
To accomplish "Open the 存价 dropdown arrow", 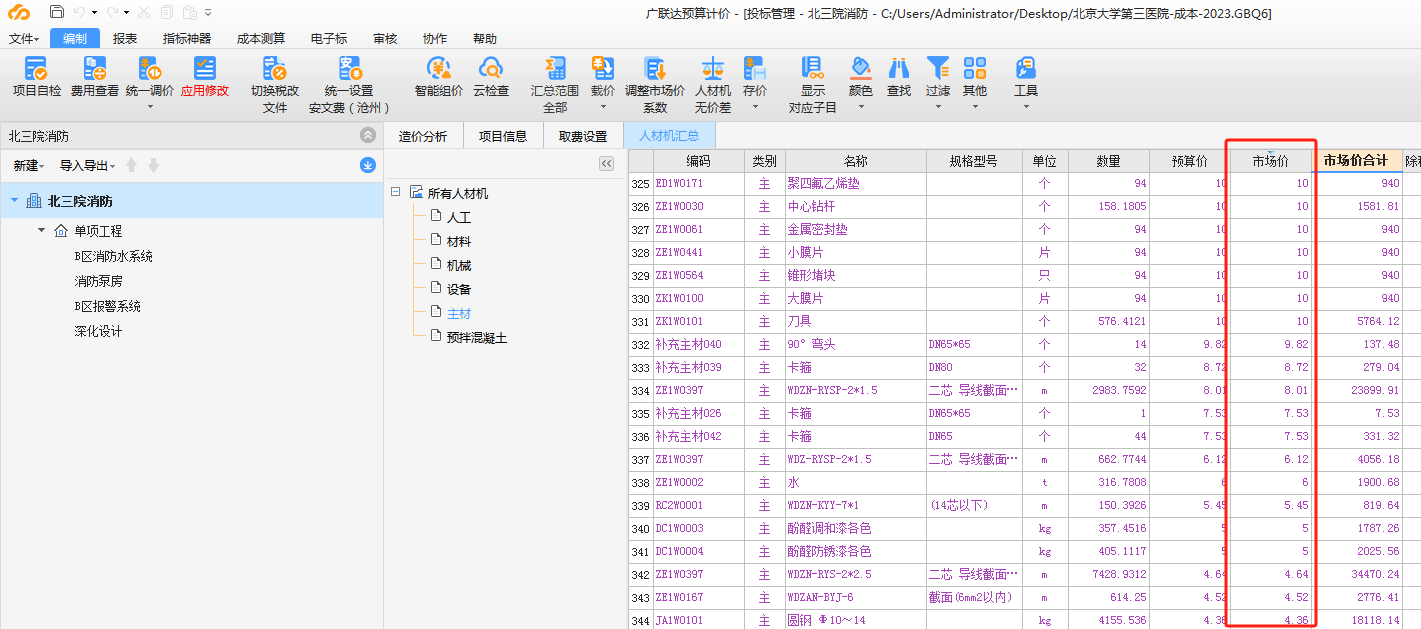I will coord(755,106).
